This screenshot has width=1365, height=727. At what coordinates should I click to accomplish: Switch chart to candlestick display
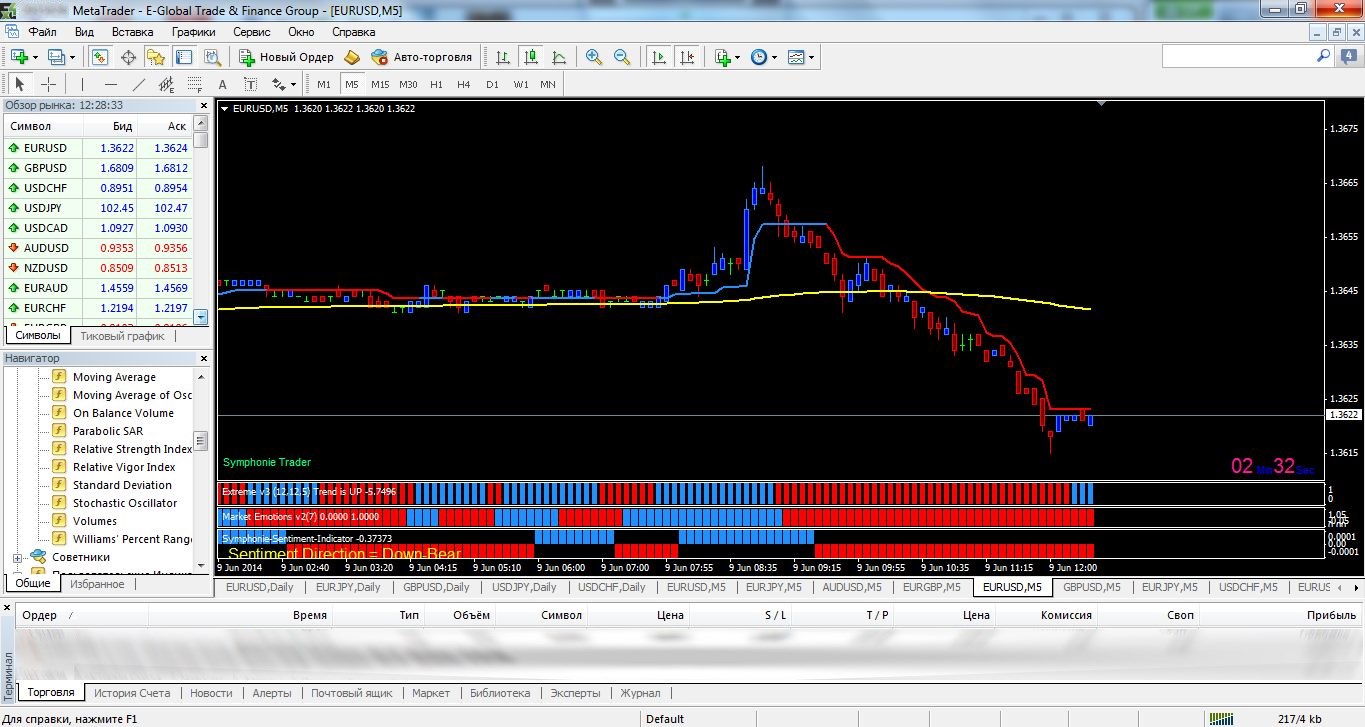tap(531, 57)
